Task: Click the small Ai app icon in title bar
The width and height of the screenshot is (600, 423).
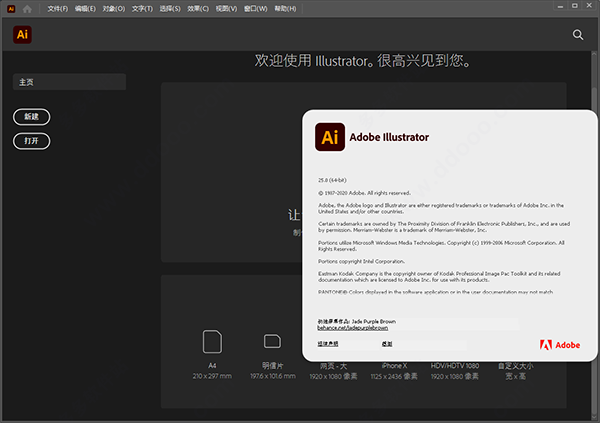Action: [x=11, y=9]
